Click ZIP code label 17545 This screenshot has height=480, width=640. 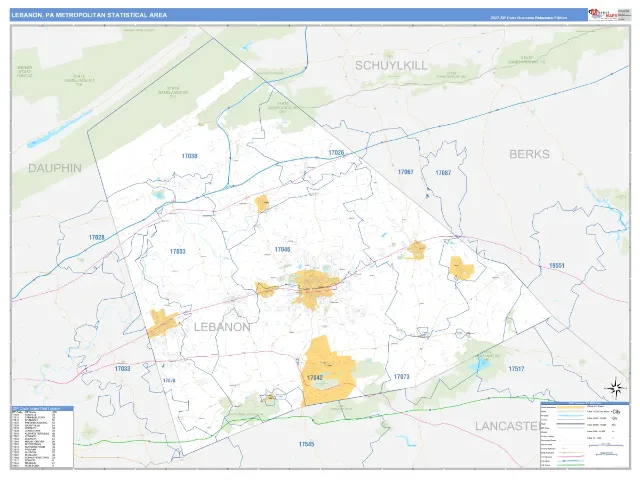click(306, 444)
